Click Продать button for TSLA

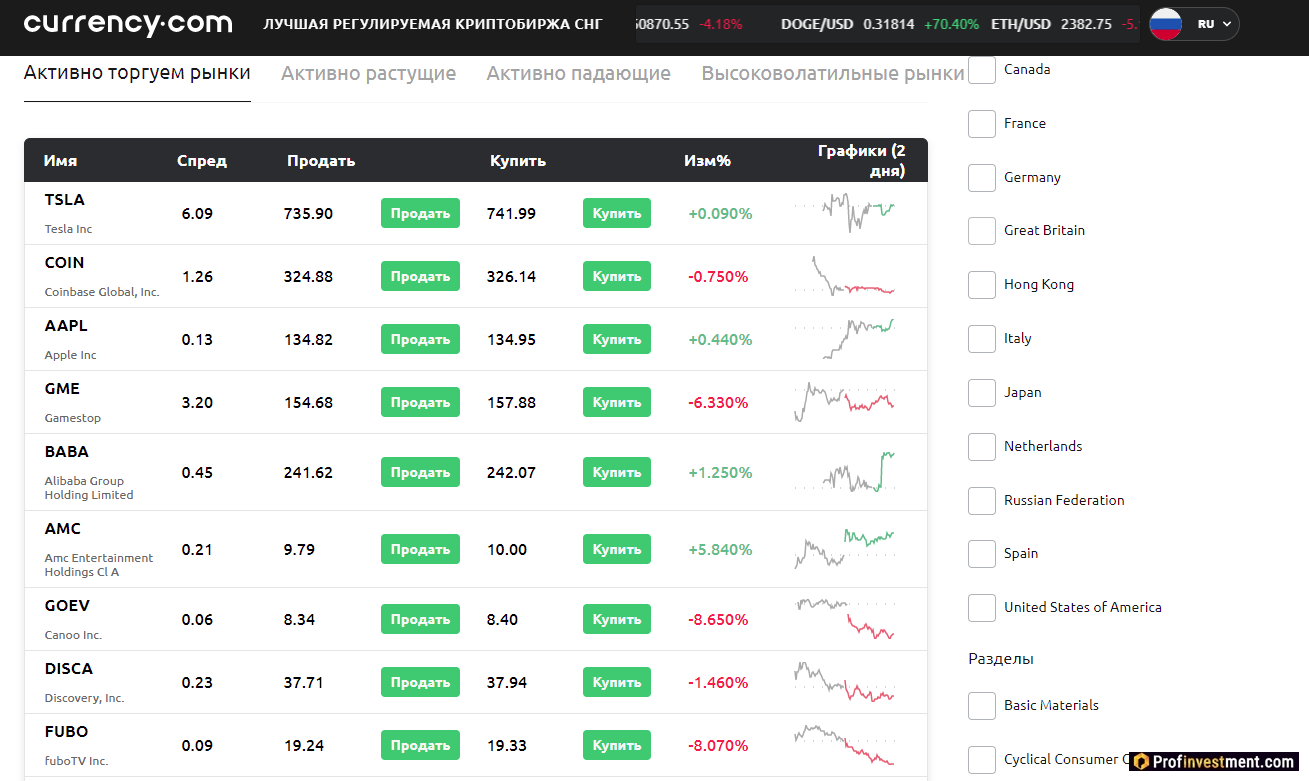pyautogui.click(x=420, y=213)
